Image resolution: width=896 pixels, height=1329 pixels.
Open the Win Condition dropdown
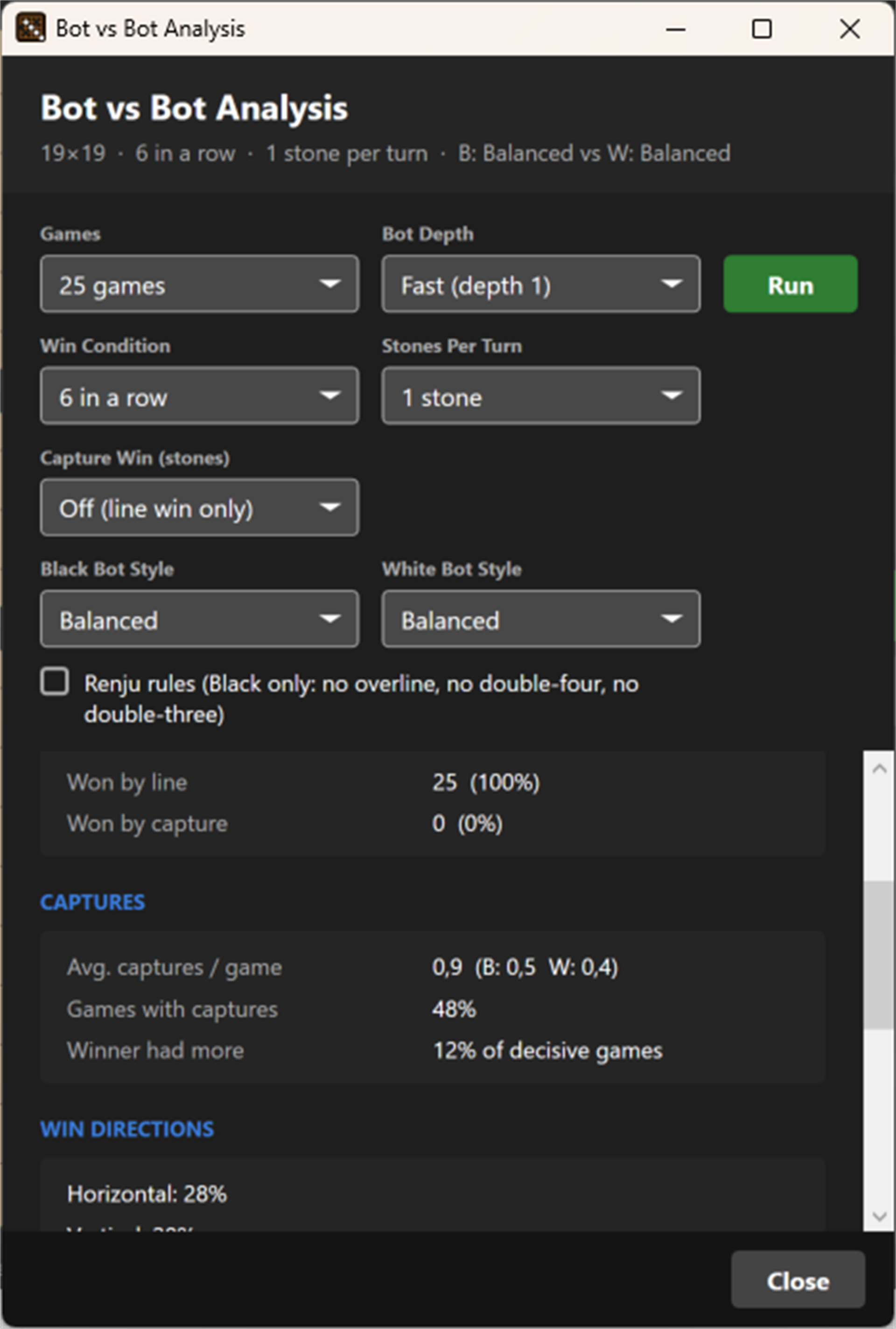(x=199, y=395)
